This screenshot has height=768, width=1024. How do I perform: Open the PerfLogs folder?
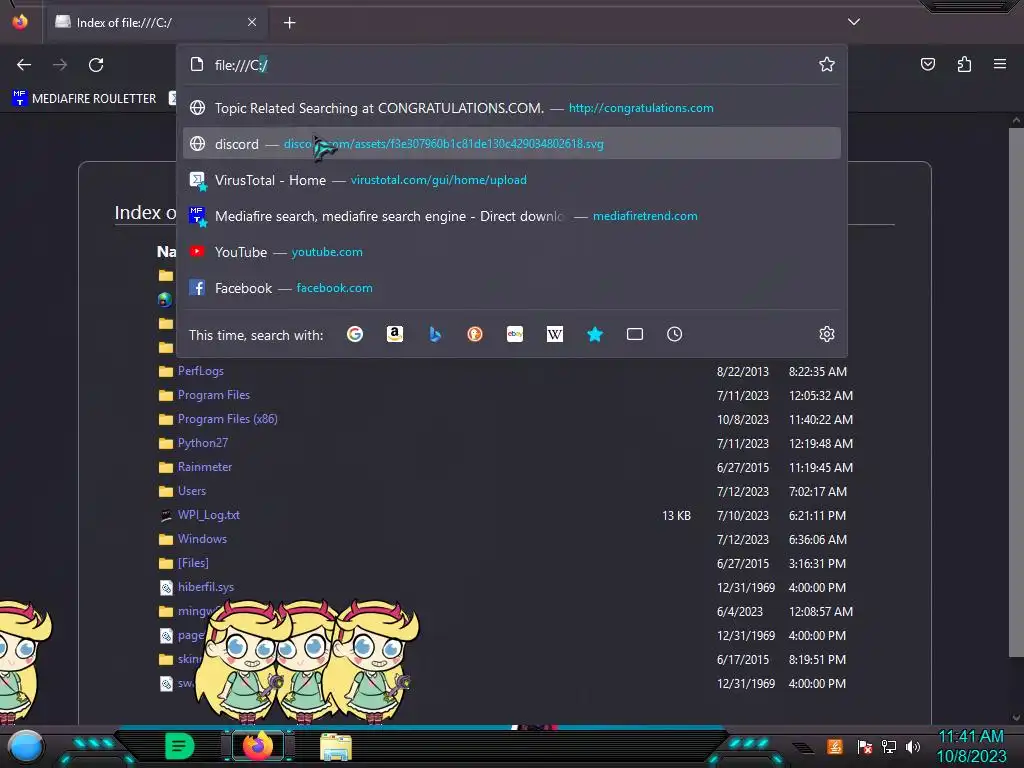point(200,371)
